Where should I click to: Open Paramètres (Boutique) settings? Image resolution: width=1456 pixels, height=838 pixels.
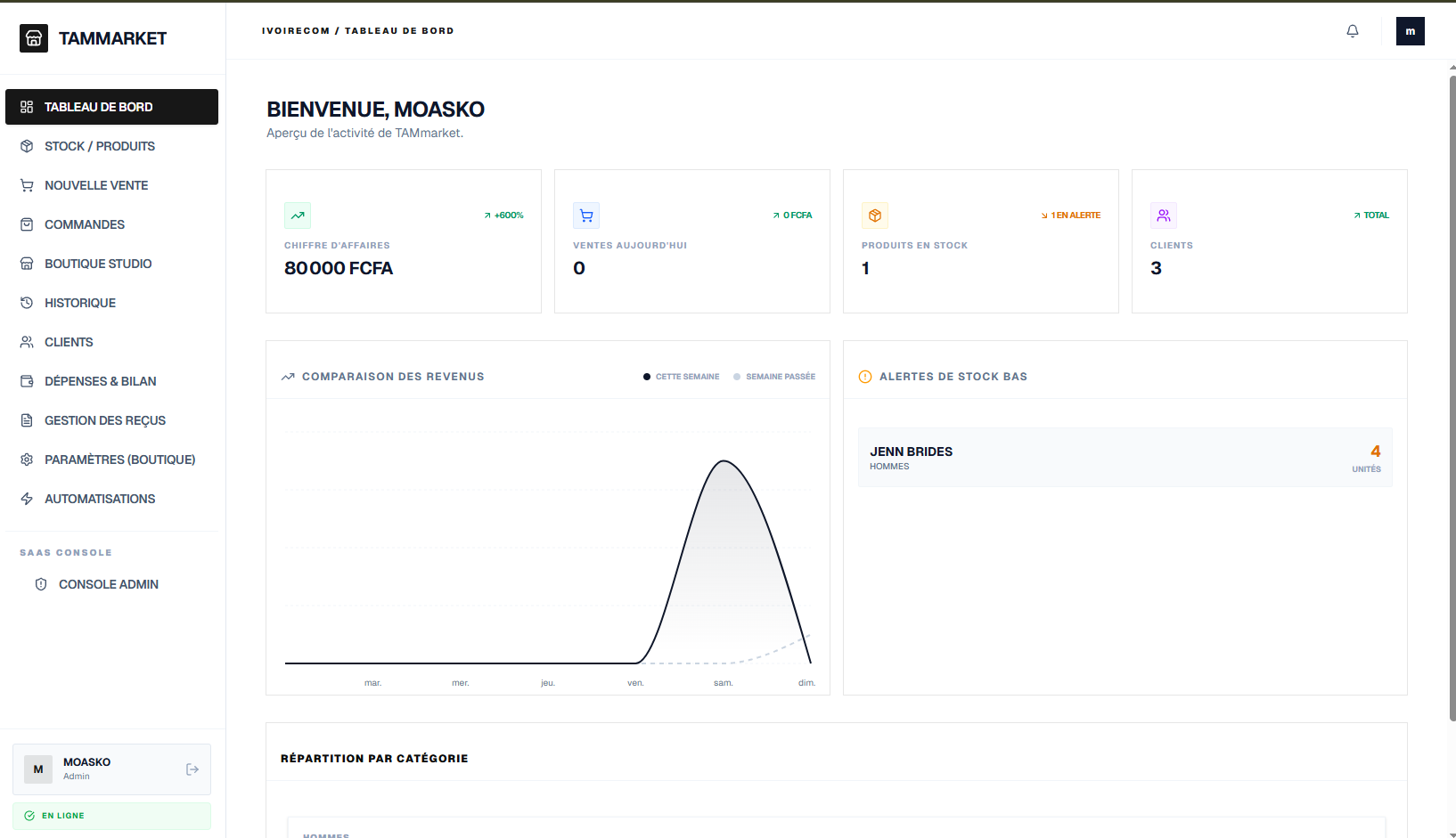119,460
